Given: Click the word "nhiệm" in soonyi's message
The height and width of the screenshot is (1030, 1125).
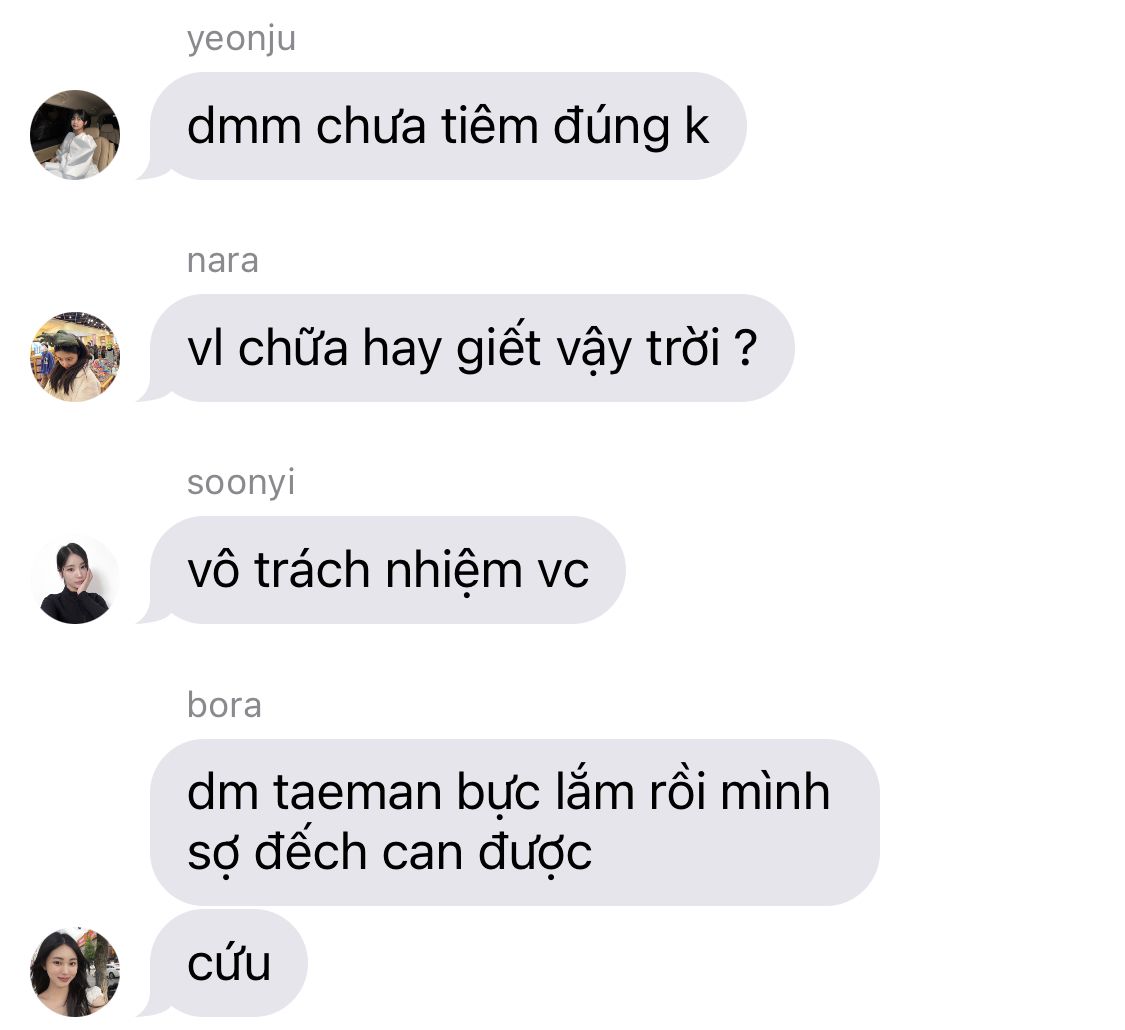Looking at the screenshot, I should pyautogui.click(x=453, y=572).
